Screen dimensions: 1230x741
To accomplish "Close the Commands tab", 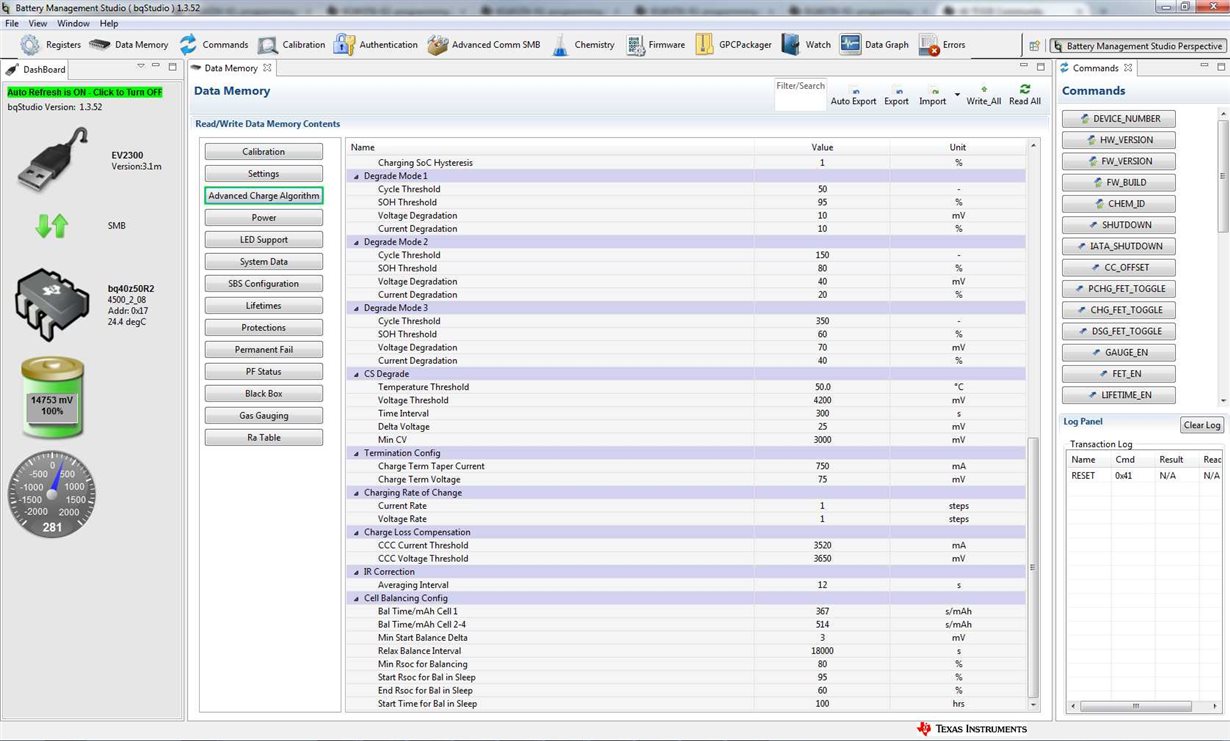I will (x=1128, y=68).
